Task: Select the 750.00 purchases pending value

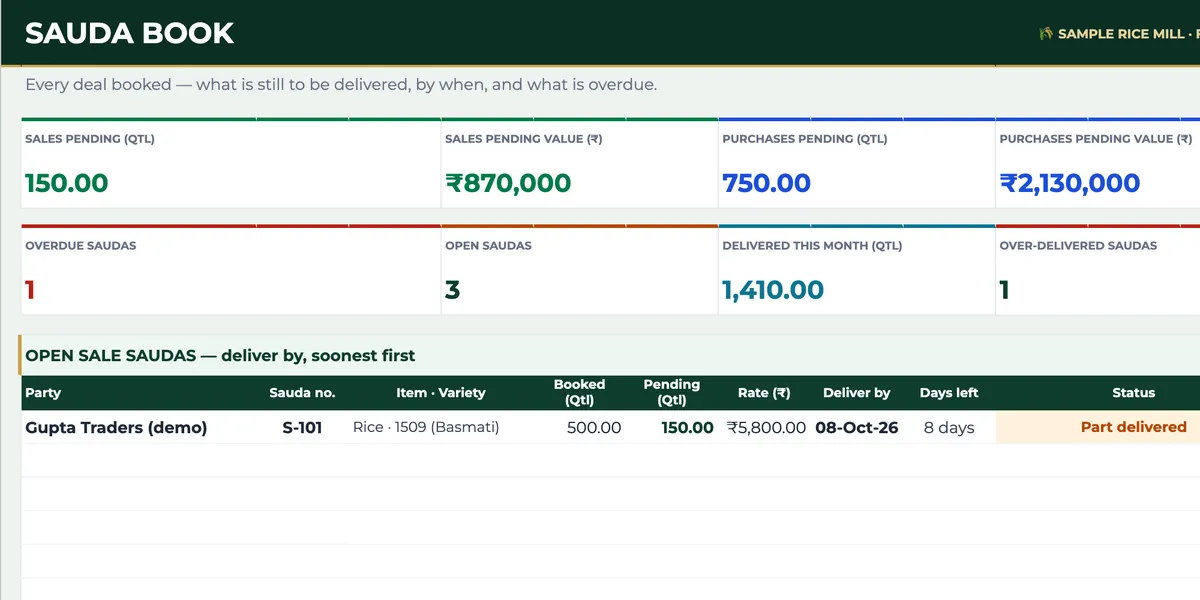Action: tap(766, 183)
